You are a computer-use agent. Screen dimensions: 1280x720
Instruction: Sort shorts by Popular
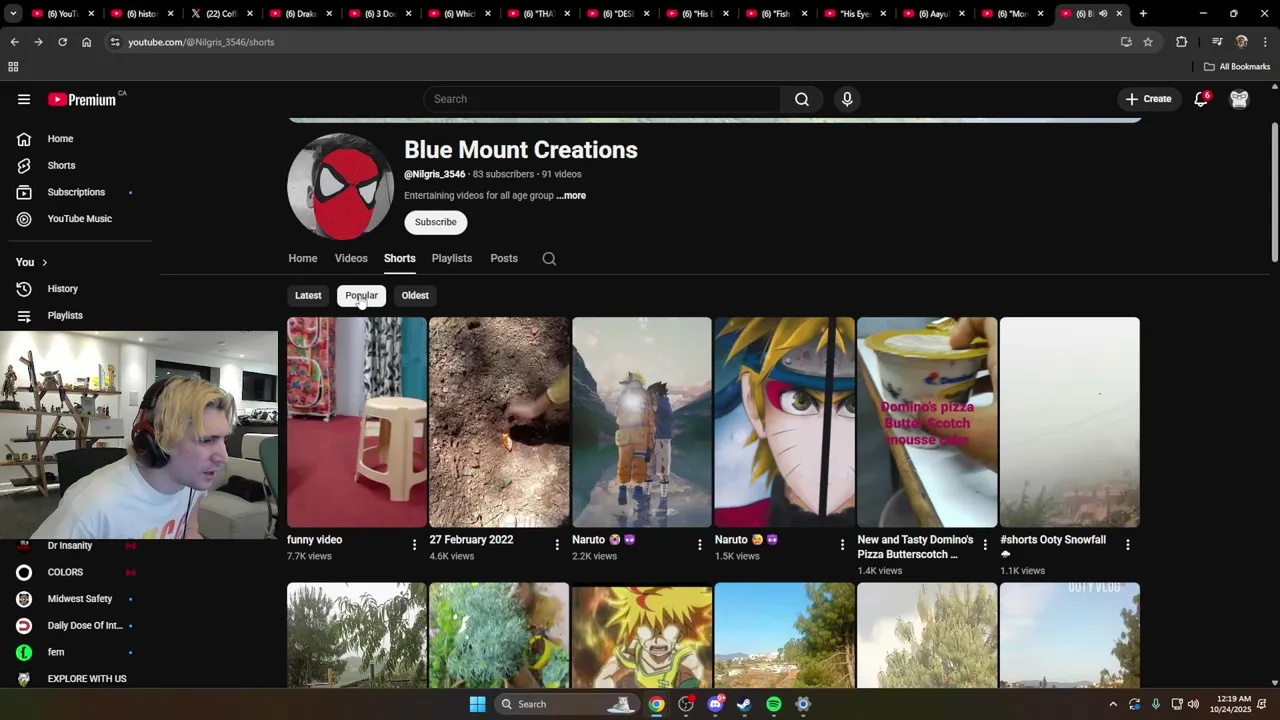point(361,295)
